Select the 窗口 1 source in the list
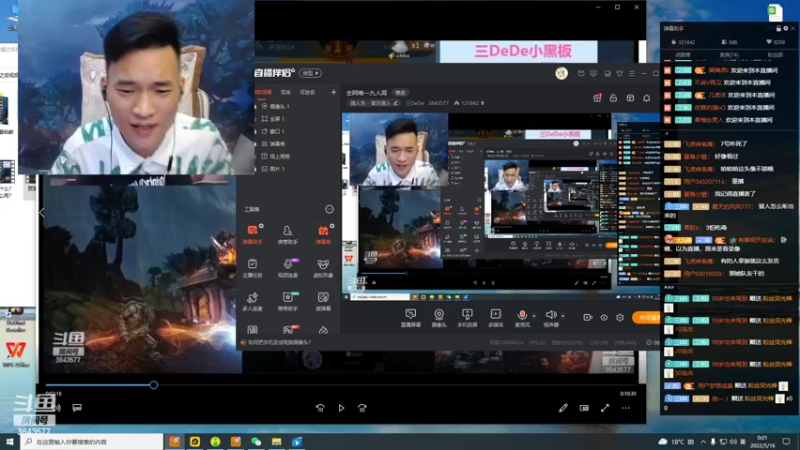 click(273, 131)
